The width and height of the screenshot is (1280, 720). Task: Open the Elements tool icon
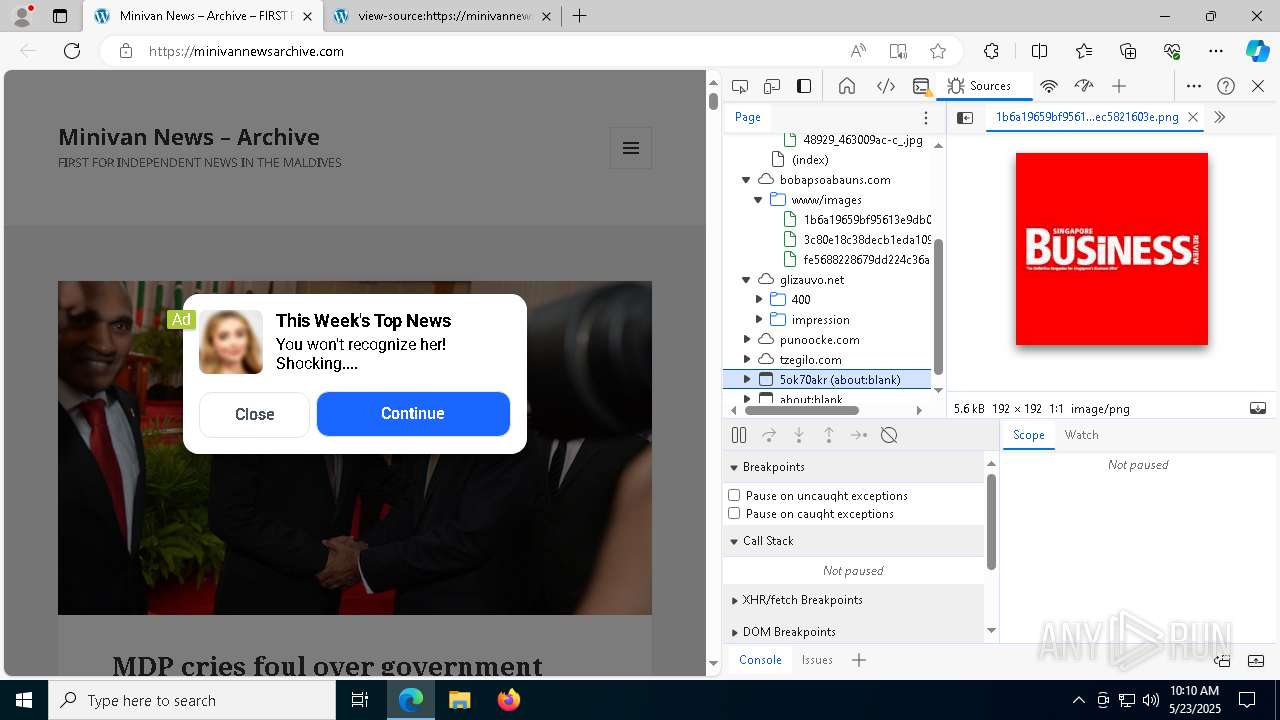[886, 86]
